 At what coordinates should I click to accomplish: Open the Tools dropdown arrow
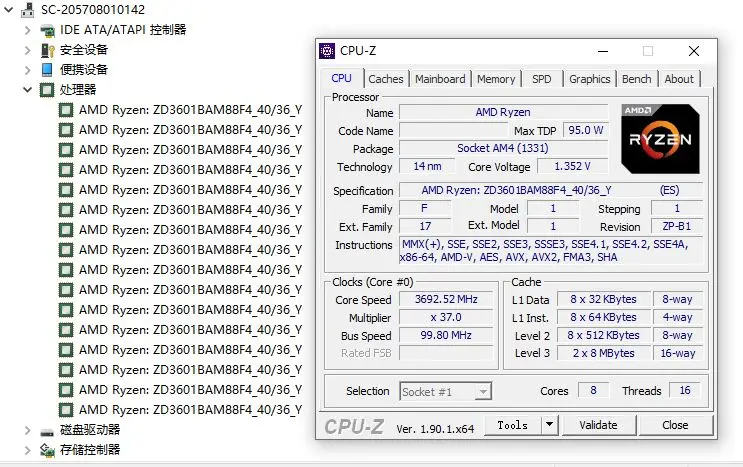(549, 424)
